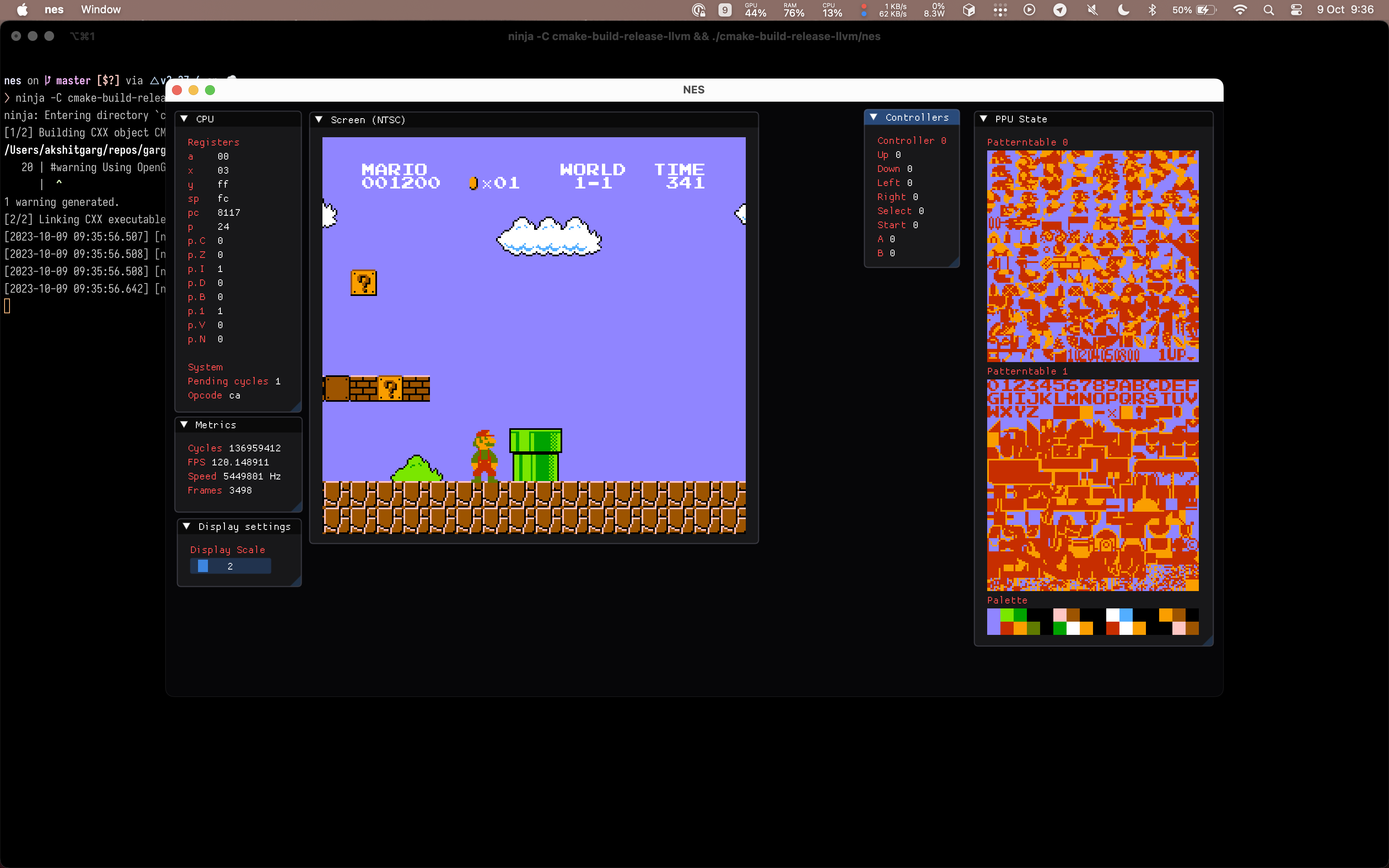
Task: Click the Patterntable 0 image
Action: point(1092,256)
